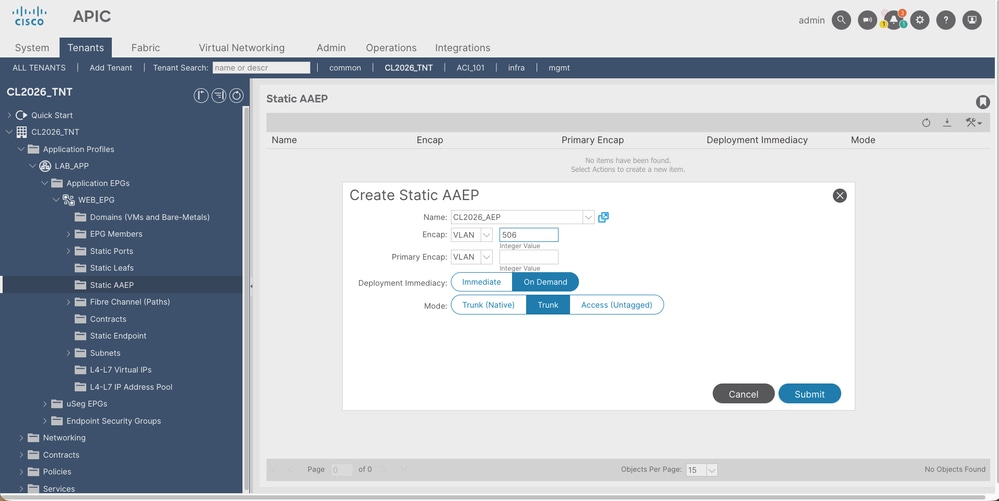Select Trunk (Native) mode
This screenshot has width=999, height=501.
click(x=489, y=305)
